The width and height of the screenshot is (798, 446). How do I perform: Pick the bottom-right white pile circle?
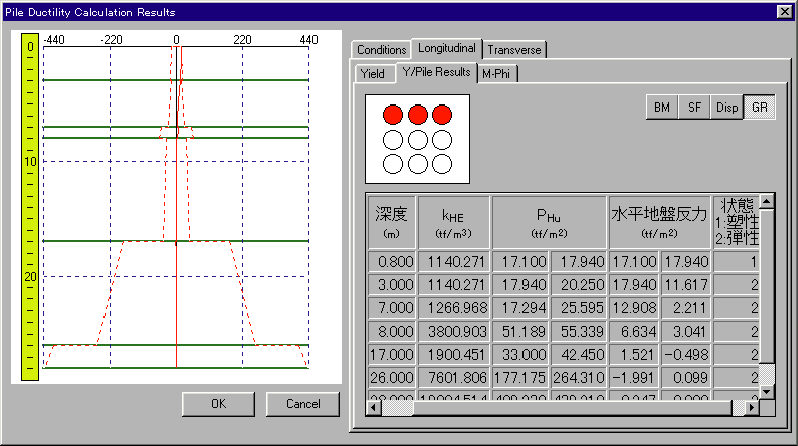point(441,163)
